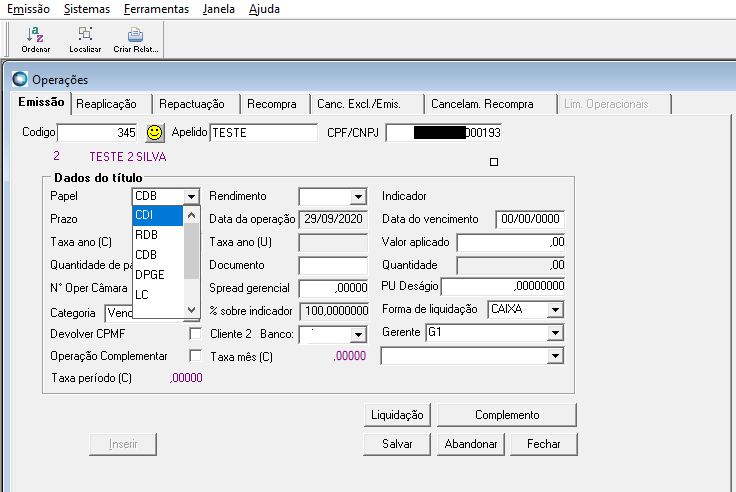
Task: Toggle the Devolver CPMF checkbox
Action: pyautogui.click(x=195, y=334)
